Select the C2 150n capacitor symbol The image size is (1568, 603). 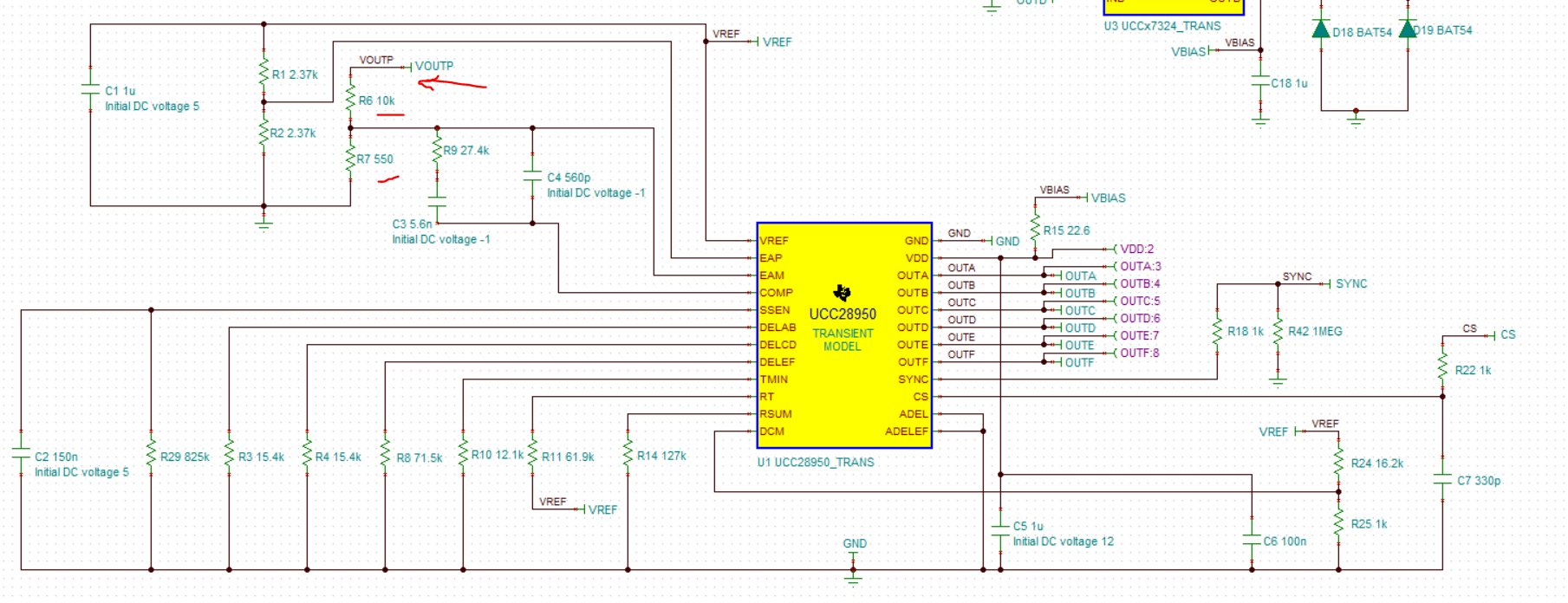point(21,454)
